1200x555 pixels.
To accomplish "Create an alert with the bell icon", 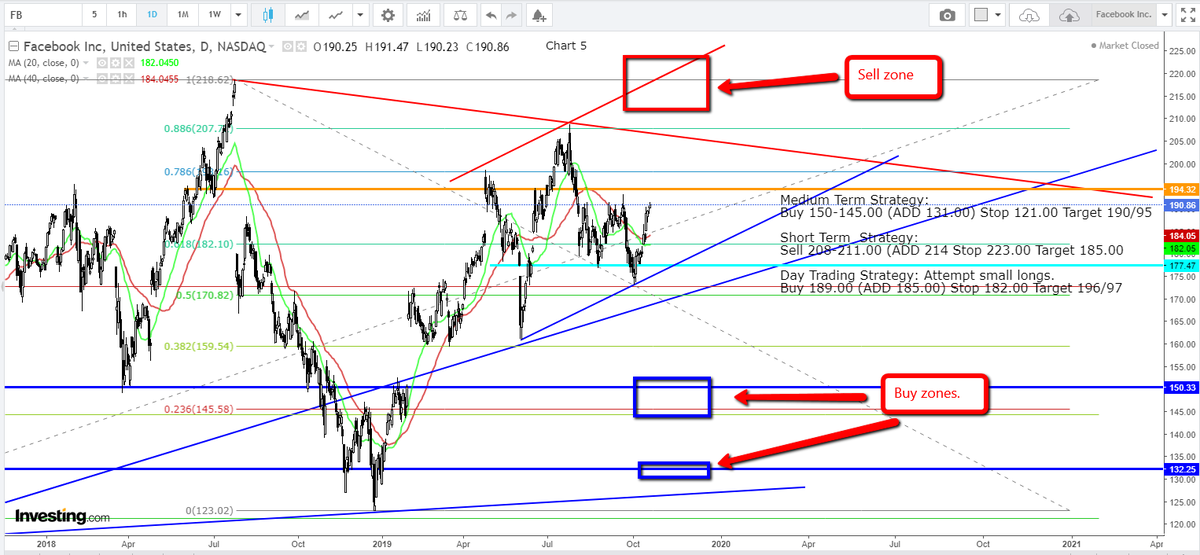I will pos(539,15).
